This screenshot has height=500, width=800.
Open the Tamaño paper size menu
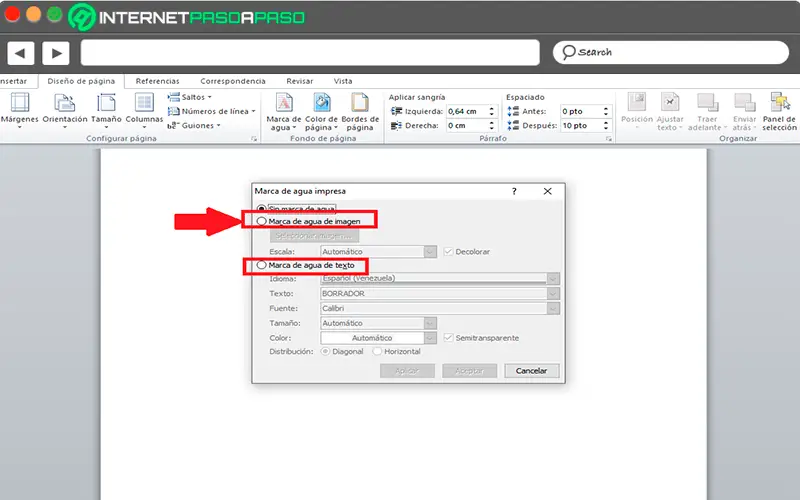pos(106,110)
